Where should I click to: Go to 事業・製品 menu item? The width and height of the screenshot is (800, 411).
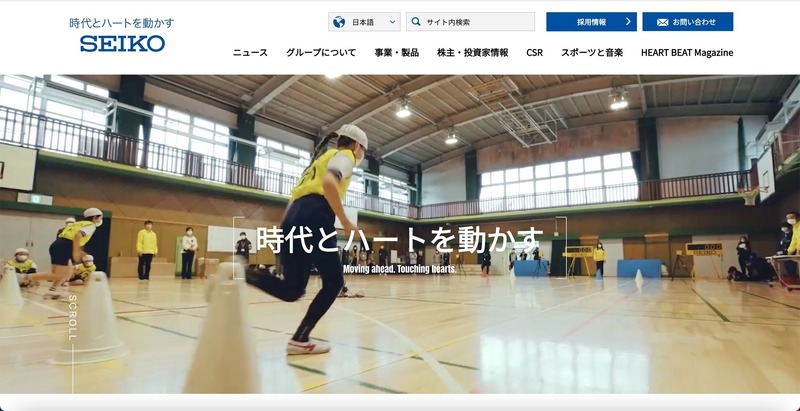[x=396, y=52]
